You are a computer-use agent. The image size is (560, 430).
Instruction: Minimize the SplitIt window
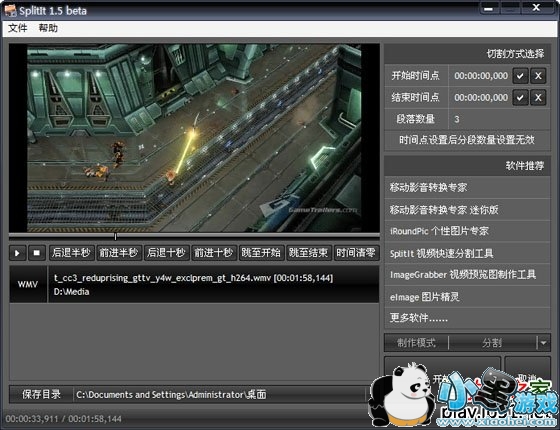(x=489, y=8)
